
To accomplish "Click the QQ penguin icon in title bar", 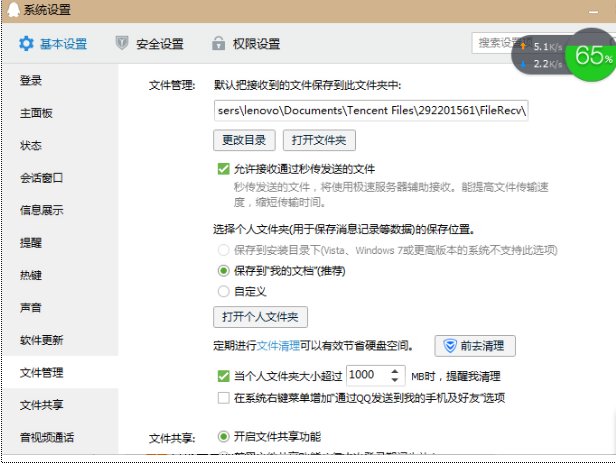I will pyautogui.click(x=13, y=9).
